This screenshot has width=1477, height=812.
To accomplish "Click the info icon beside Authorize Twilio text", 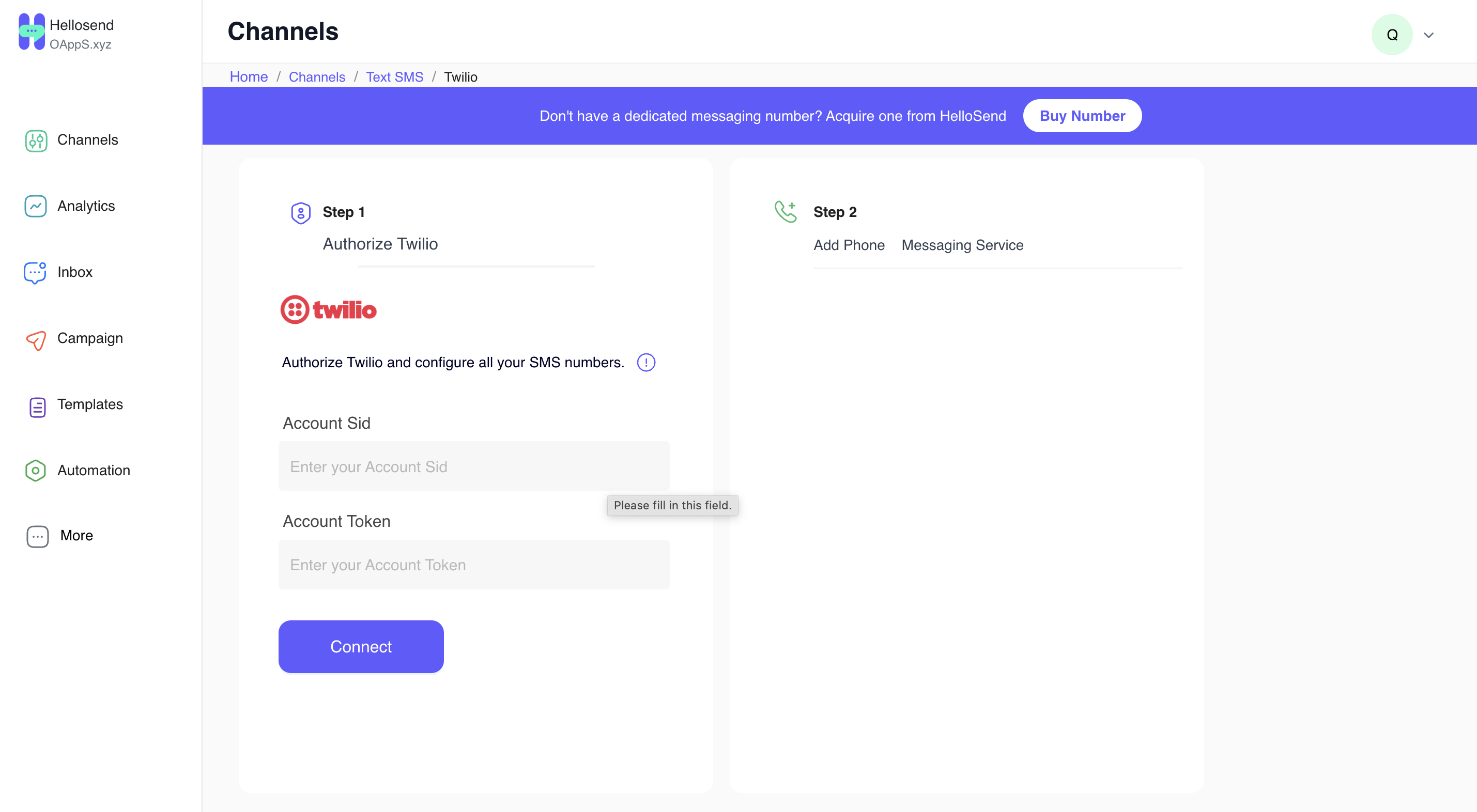I will 645,362.
